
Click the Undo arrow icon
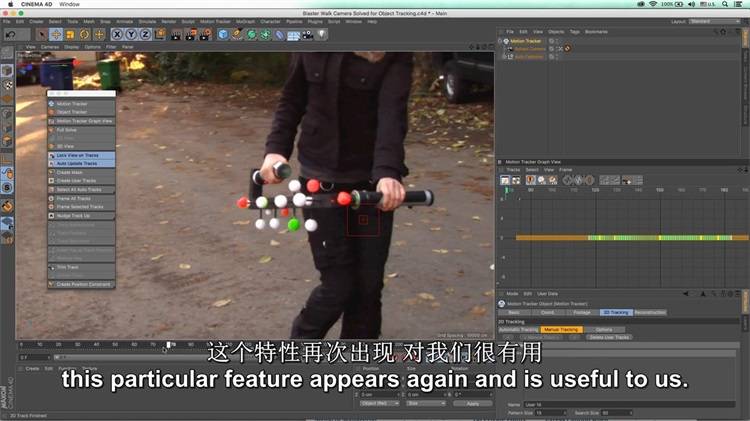pyautogui.click(x=11, y=34)
